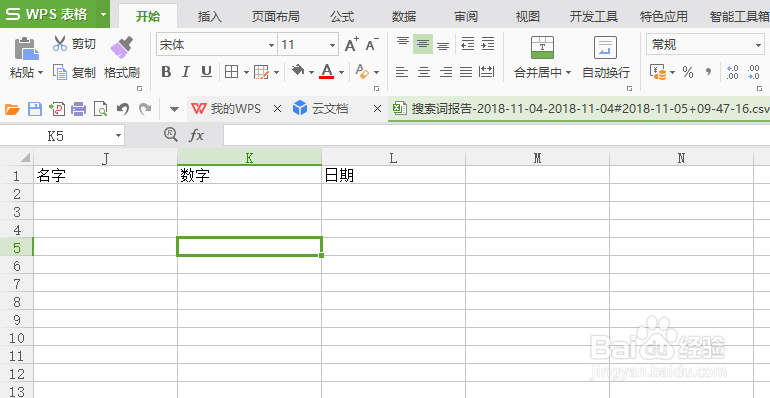Expand the font color dropdown arrow
The image size is (770, 398).
click(341, 73)
